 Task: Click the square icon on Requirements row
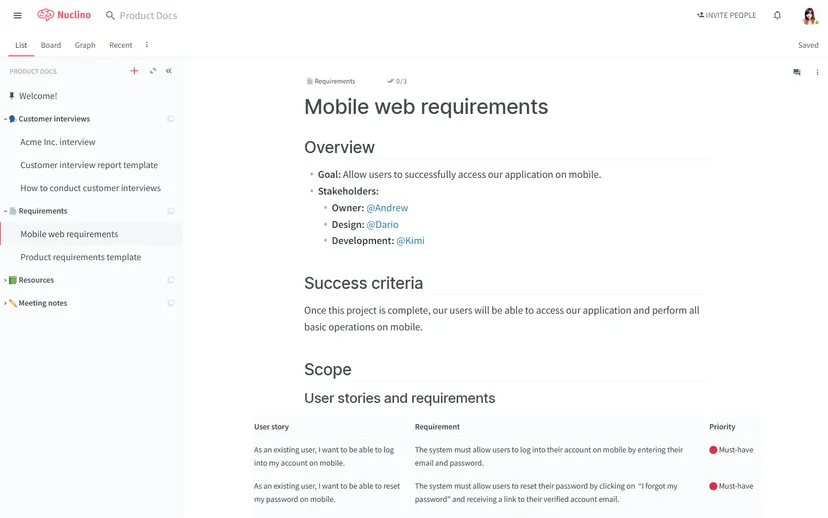tap(171, 211)
